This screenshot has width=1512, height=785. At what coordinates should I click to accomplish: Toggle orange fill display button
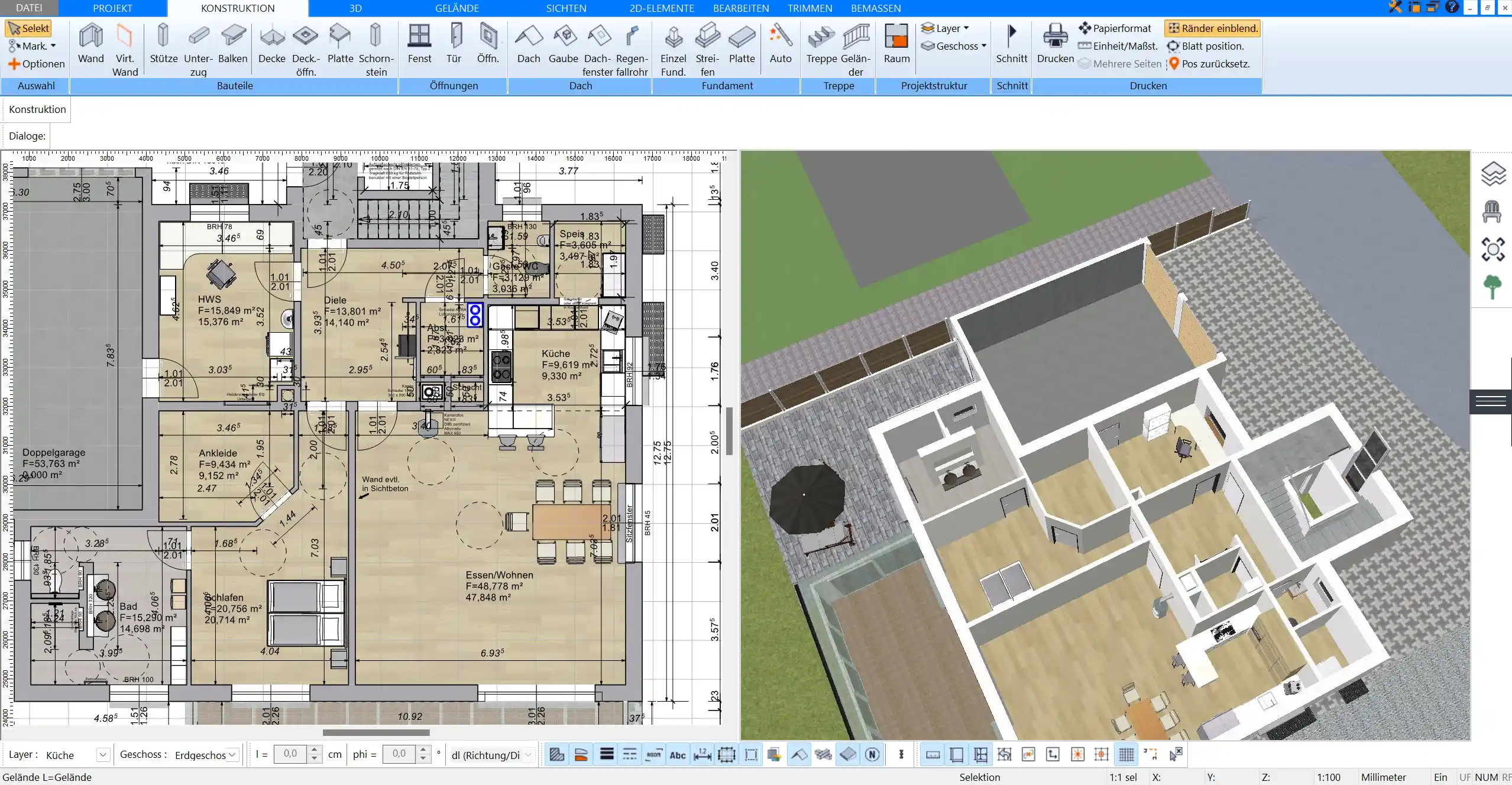pyautogui.click(x=581, y=754)
